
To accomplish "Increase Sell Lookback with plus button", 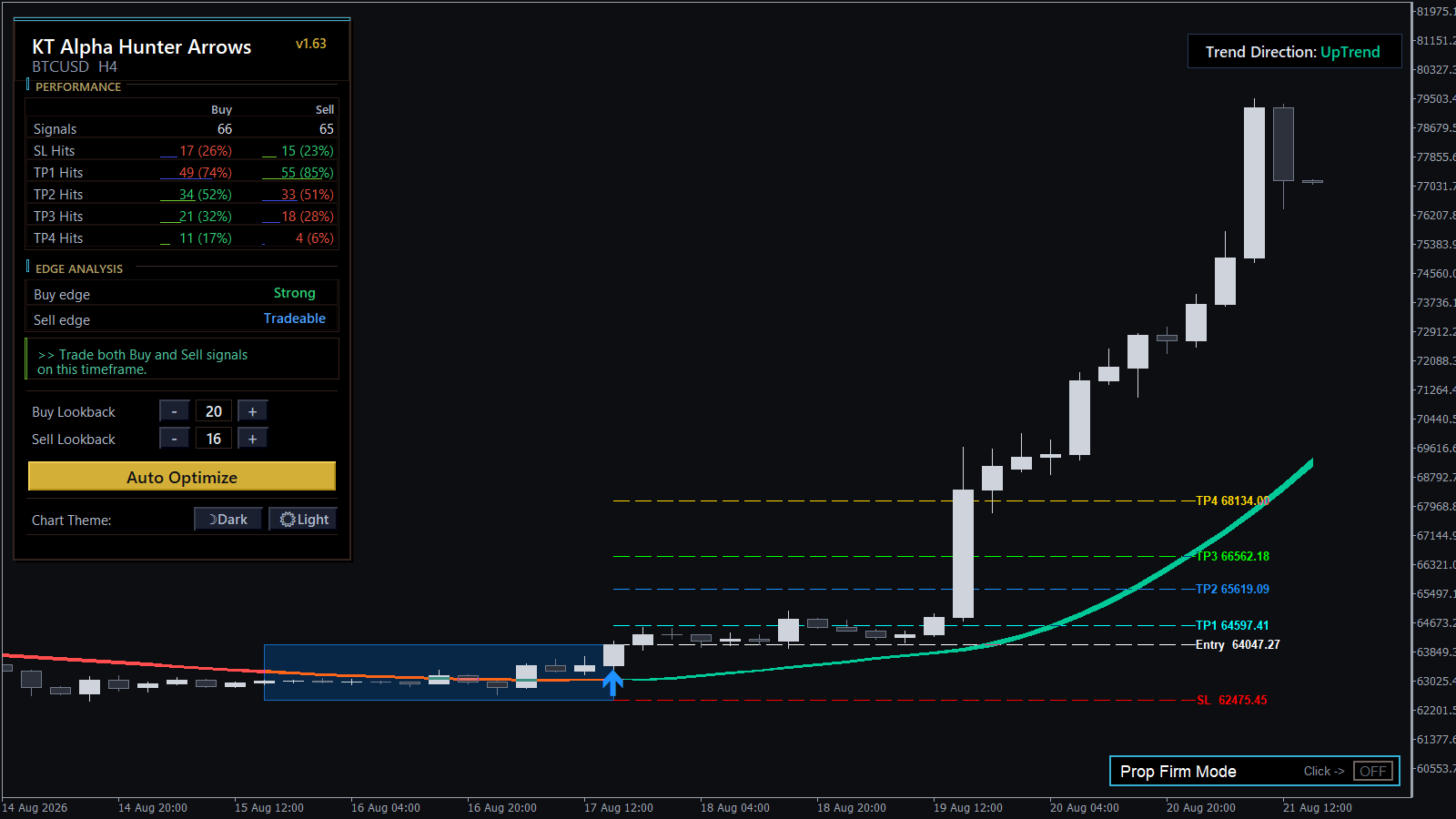I will 253,439.
